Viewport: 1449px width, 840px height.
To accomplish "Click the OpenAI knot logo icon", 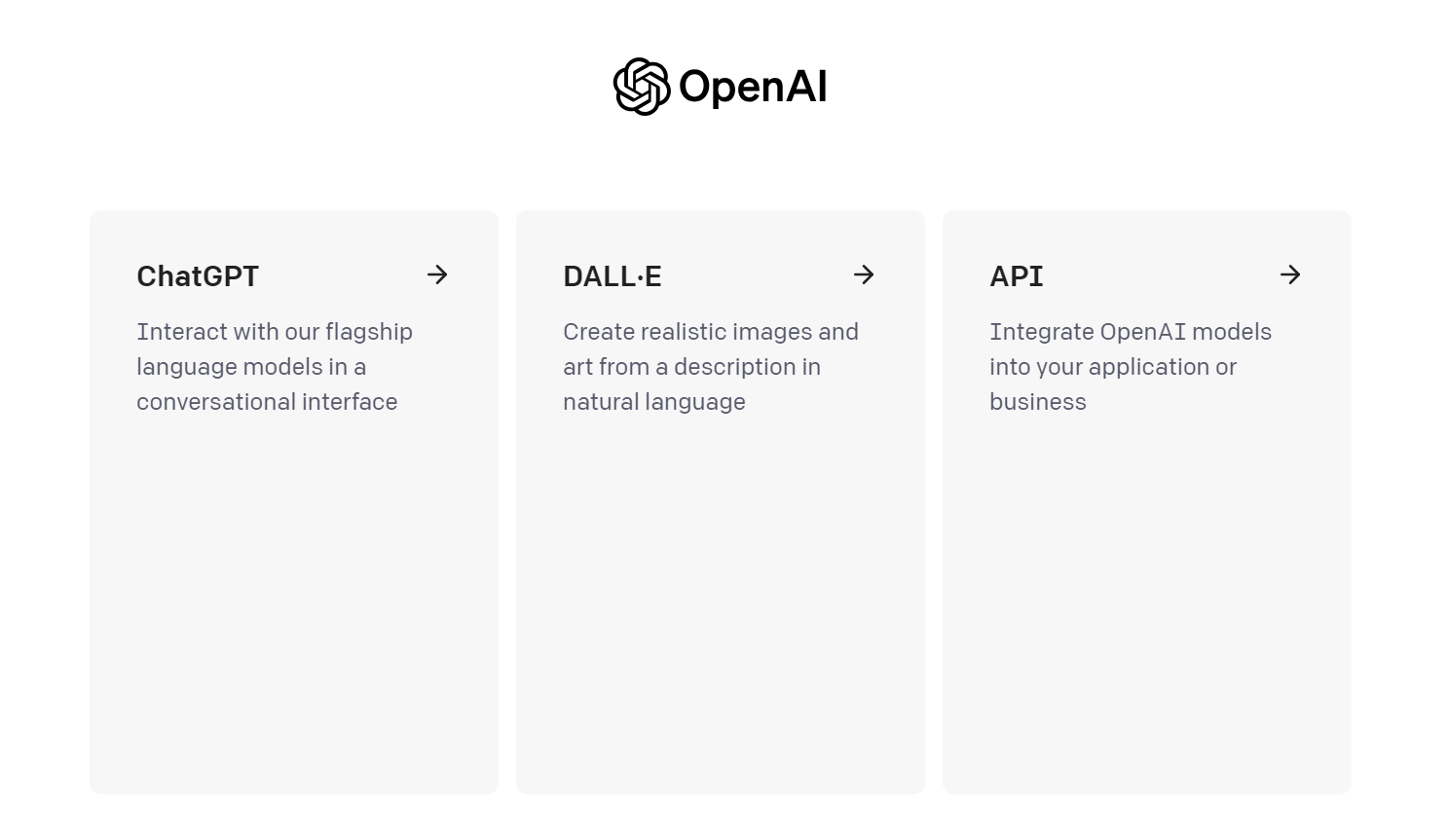I will 641,87.
